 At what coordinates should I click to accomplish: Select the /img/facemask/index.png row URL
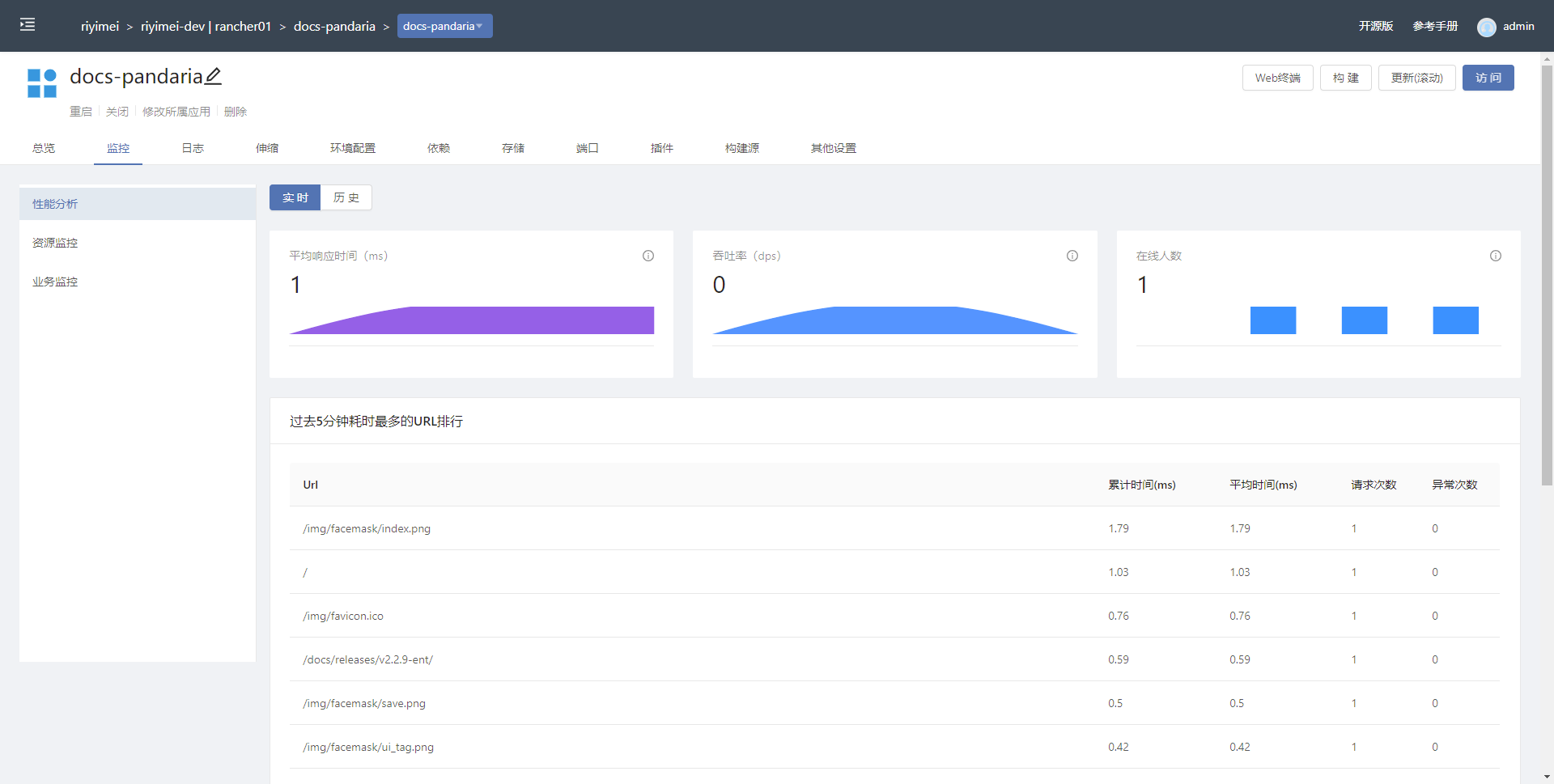[367, 528]
